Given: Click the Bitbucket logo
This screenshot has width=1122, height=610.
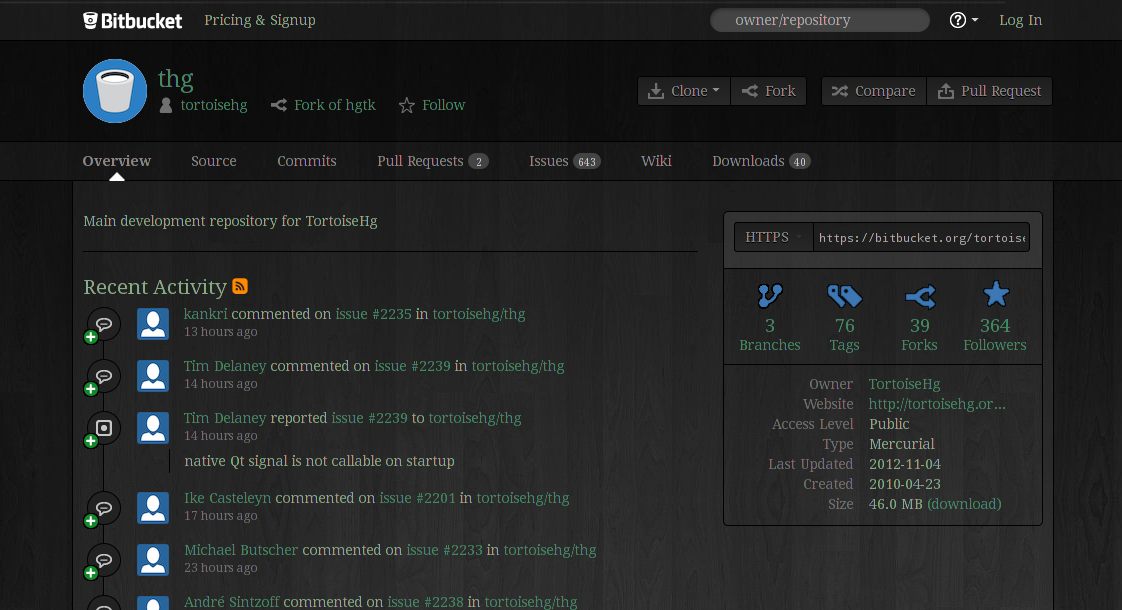Looking at the screenshot, I should coord(131,20).
